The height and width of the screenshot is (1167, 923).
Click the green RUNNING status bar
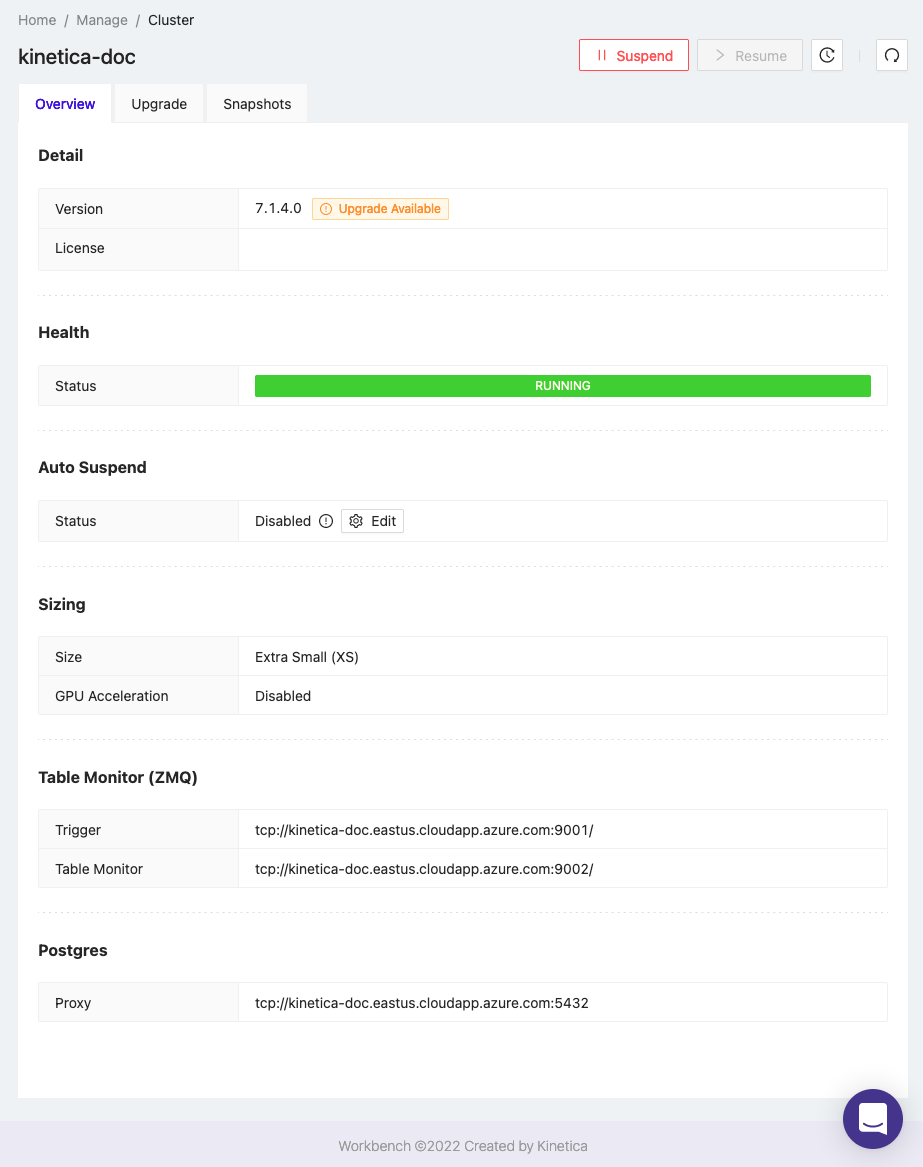[563, 385]
